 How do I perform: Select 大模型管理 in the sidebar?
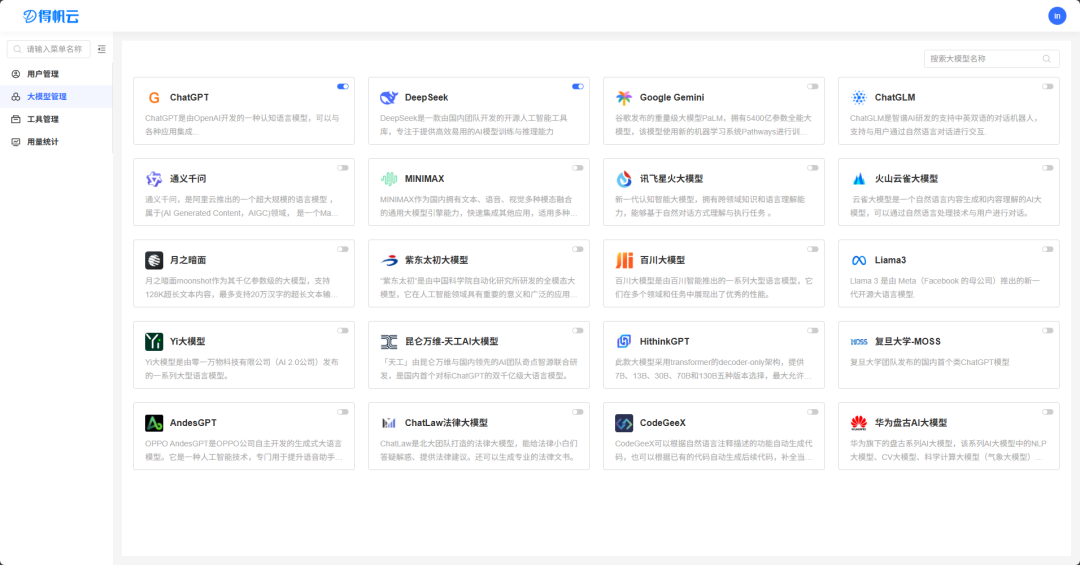pos(56,96)
